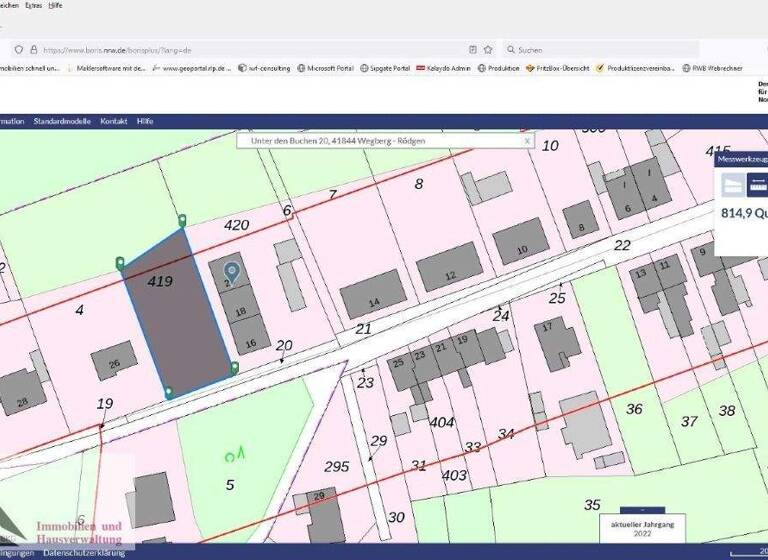Viewport: 768px width, 560px height.
Task: Open the Sipgate Portal bookmark
Action: click(x=387, y=68)
